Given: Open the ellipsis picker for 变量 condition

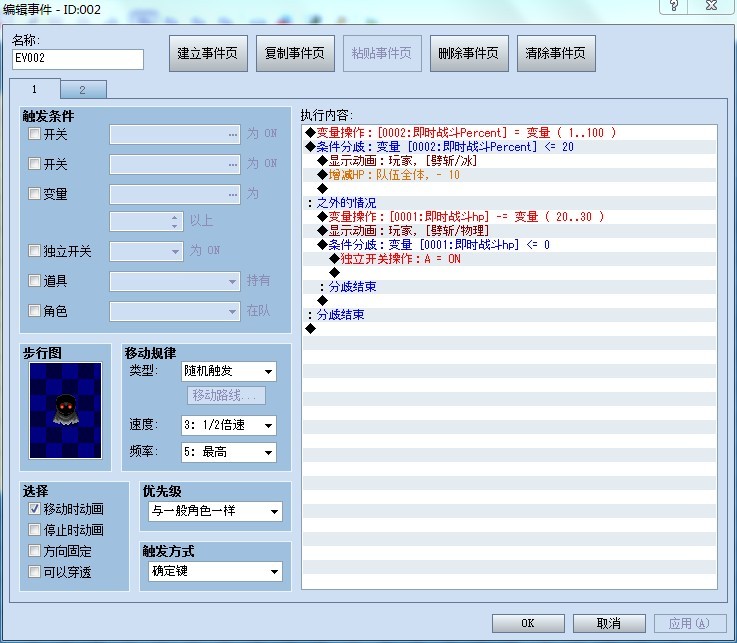Looking at the screenshot, I should click(233, 195).
